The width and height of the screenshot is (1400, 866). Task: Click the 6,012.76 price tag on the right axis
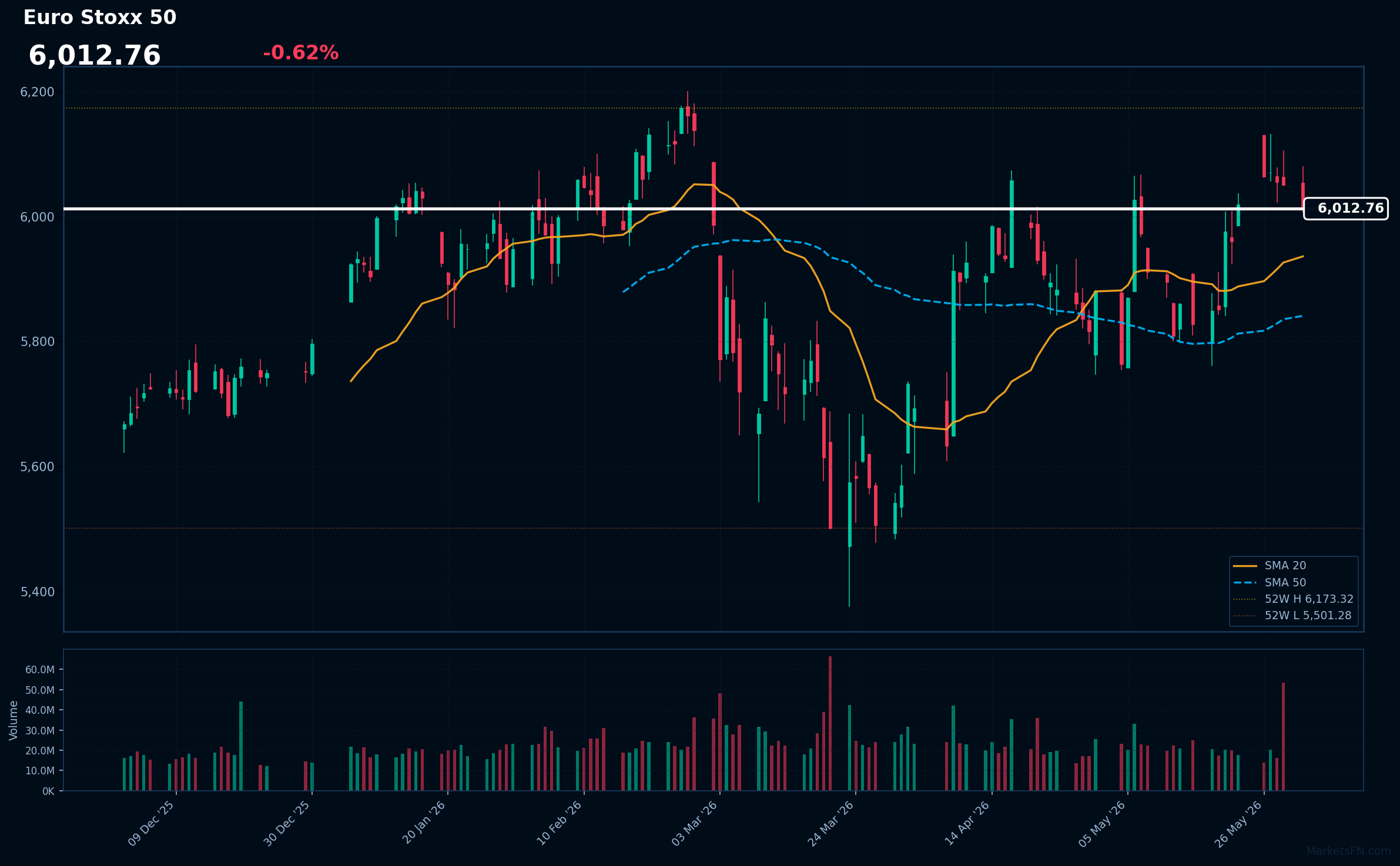[1346, 209]
